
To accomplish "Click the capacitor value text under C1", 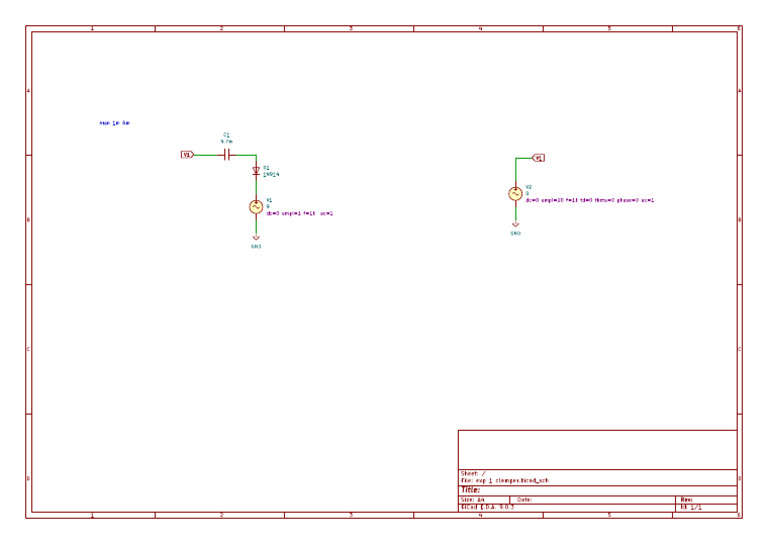I will [226, 141].
